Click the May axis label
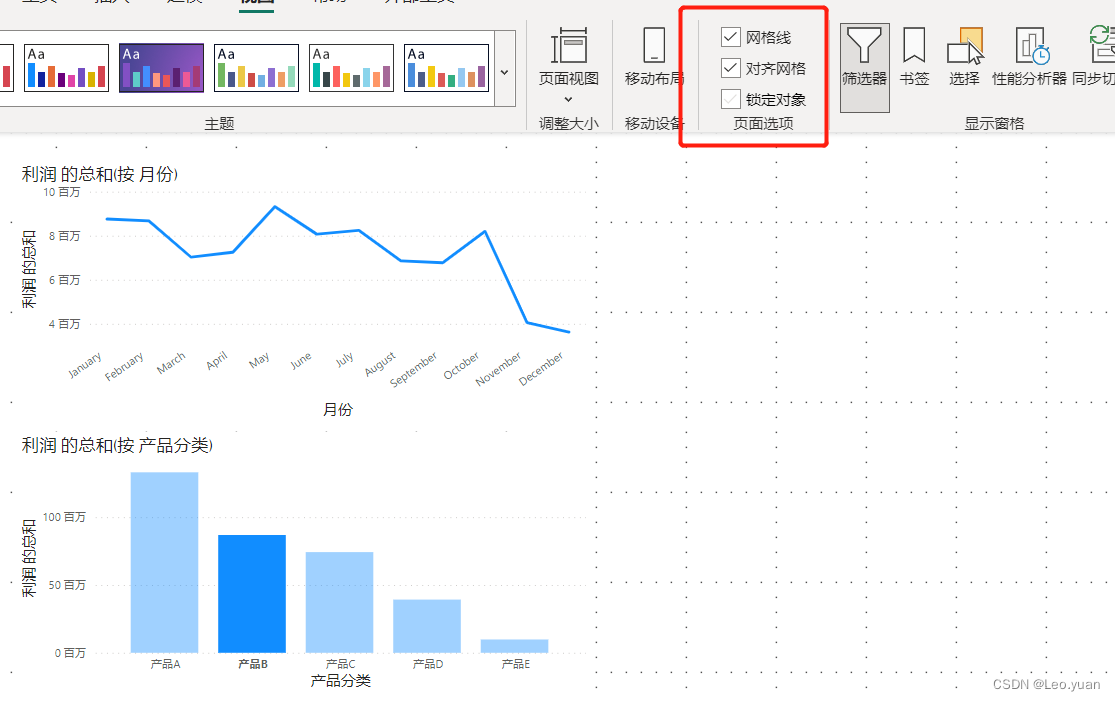1115x701 pixels. (260, 360)
